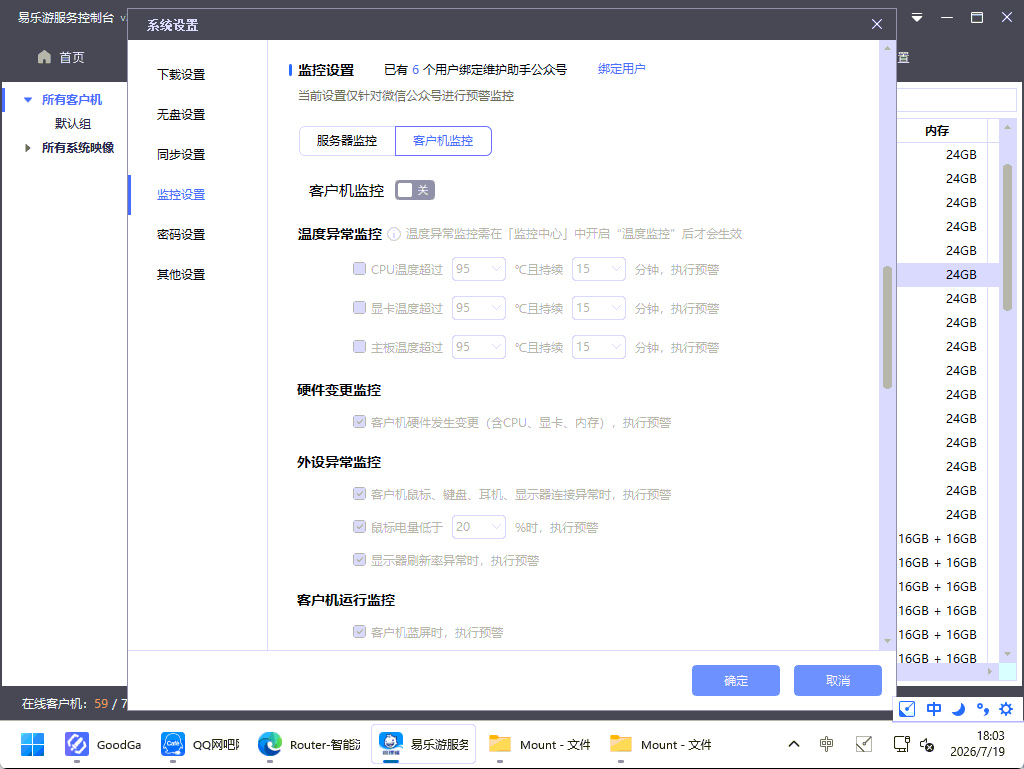Image resolution: width=1024 pixels, height=769 pixels.
Task: Open 无盘设置 in settings sidebar
Action: click(181, 115)
